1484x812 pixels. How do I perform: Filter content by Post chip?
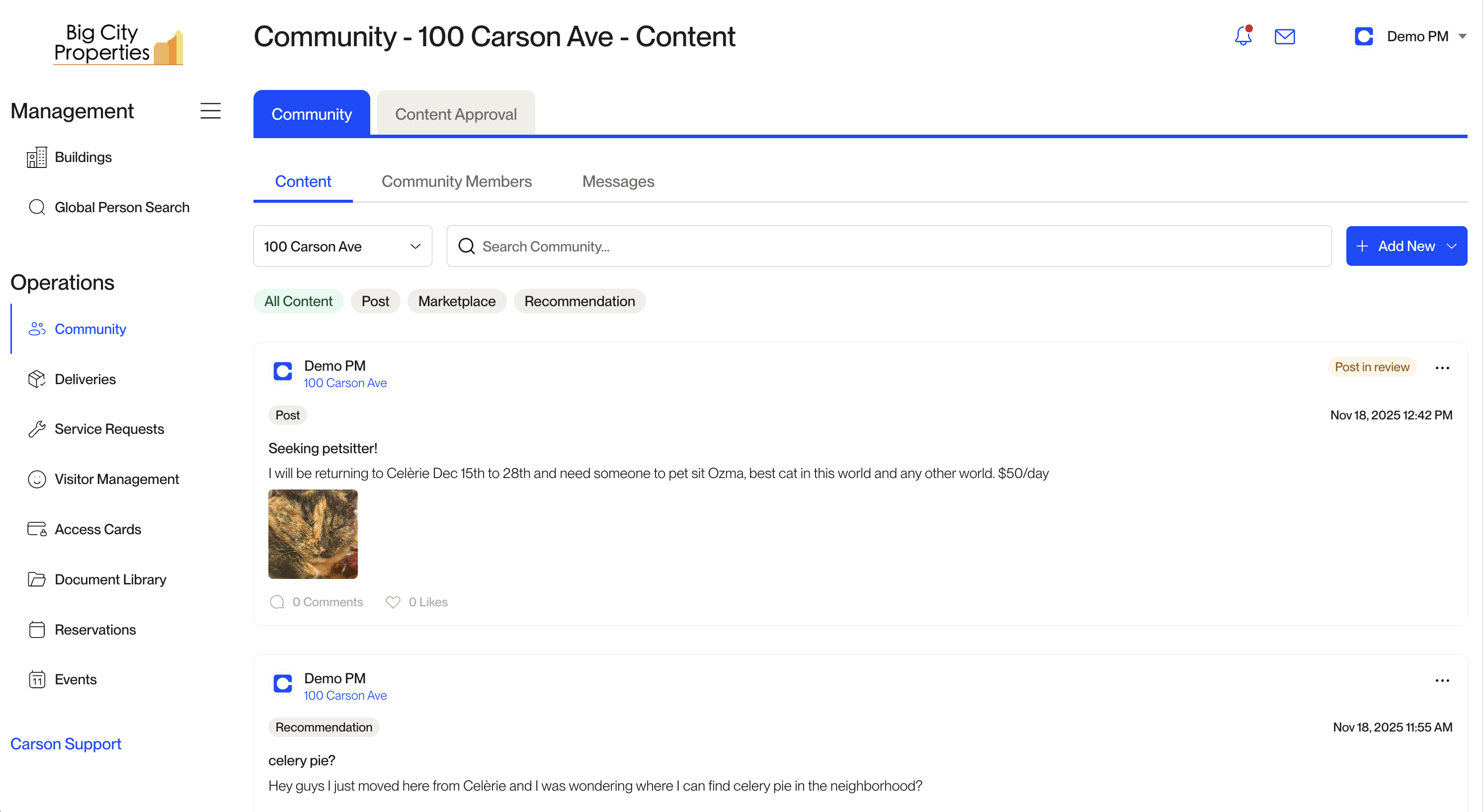pyautogui.click(x=375, y=301)
